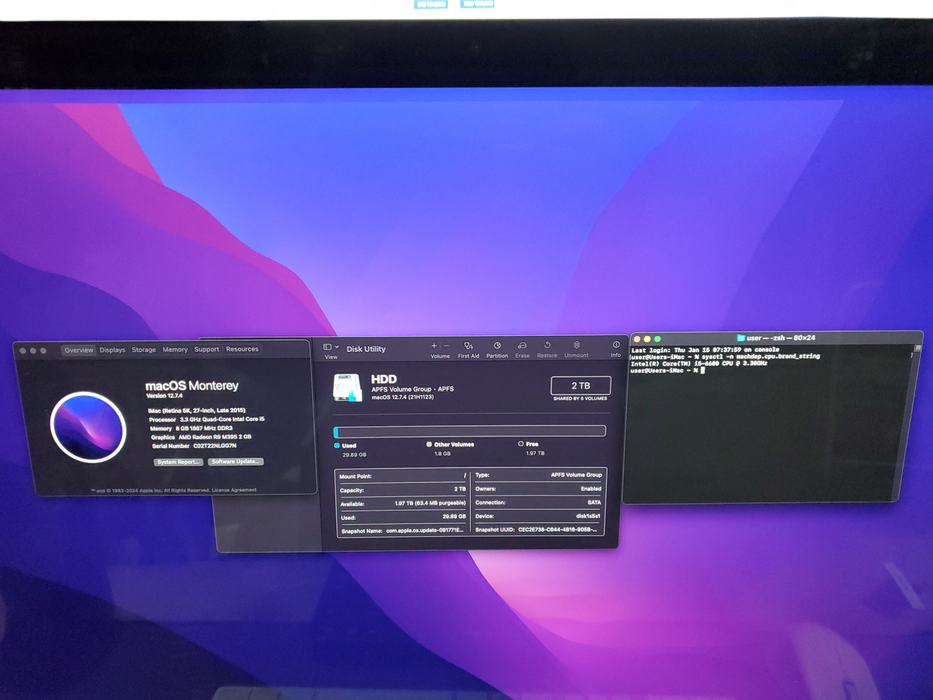The image size is (933, 700).
Task: Select the Support tab
Action: pyautogui.click(x=206, y=349)
